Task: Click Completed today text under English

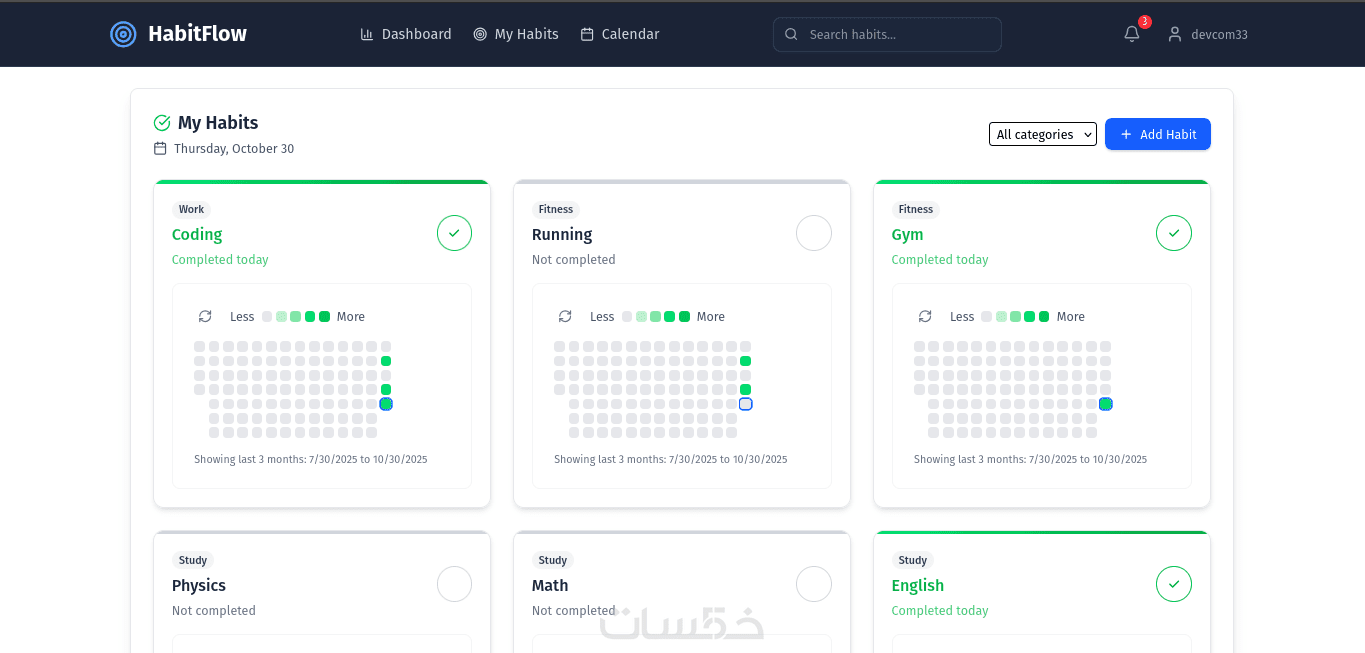Action: (940, 610)
